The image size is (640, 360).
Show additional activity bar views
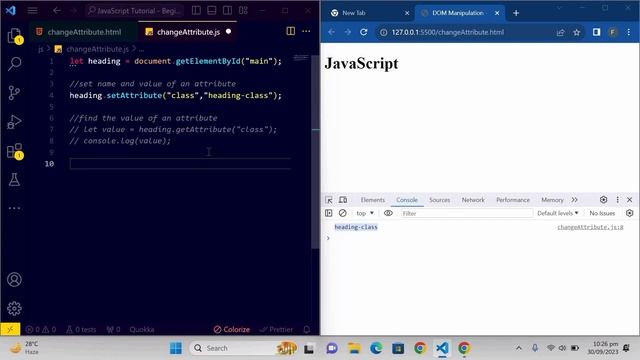[x=14, y=208]
